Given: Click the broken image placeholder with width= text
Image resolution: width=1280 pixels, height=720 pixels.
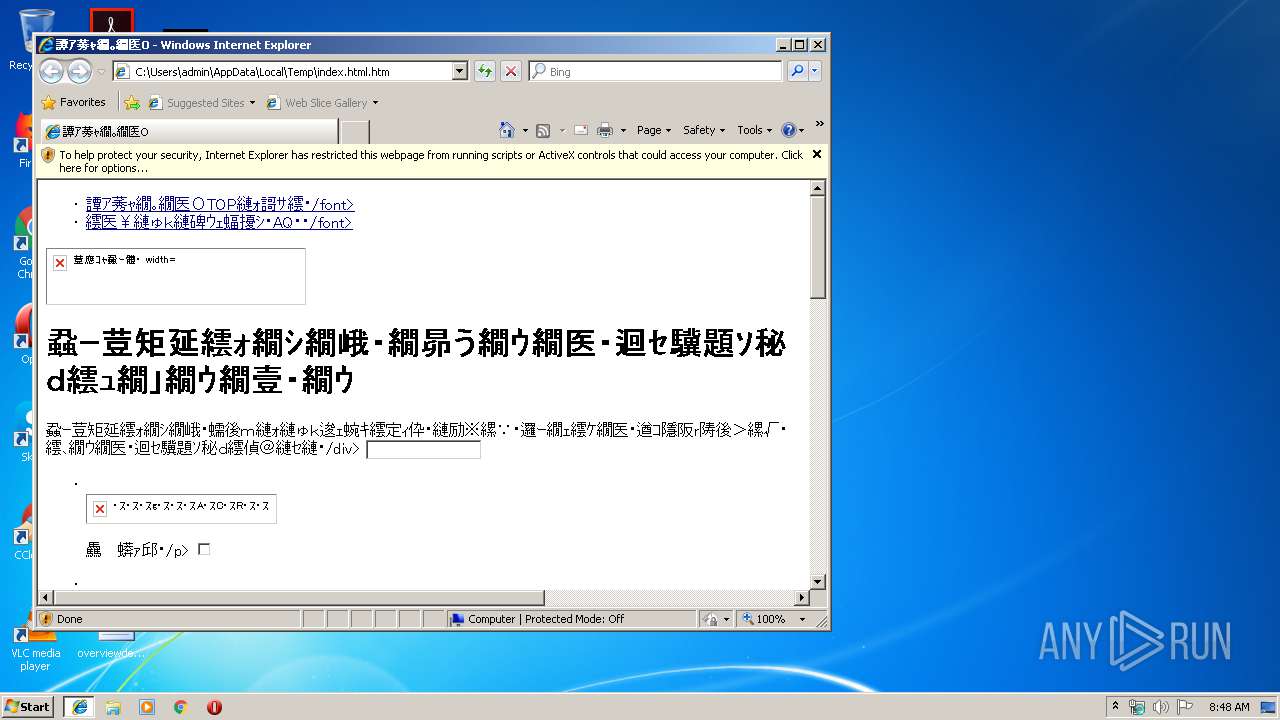Looking at the screenshot, I should click(176, 276).
